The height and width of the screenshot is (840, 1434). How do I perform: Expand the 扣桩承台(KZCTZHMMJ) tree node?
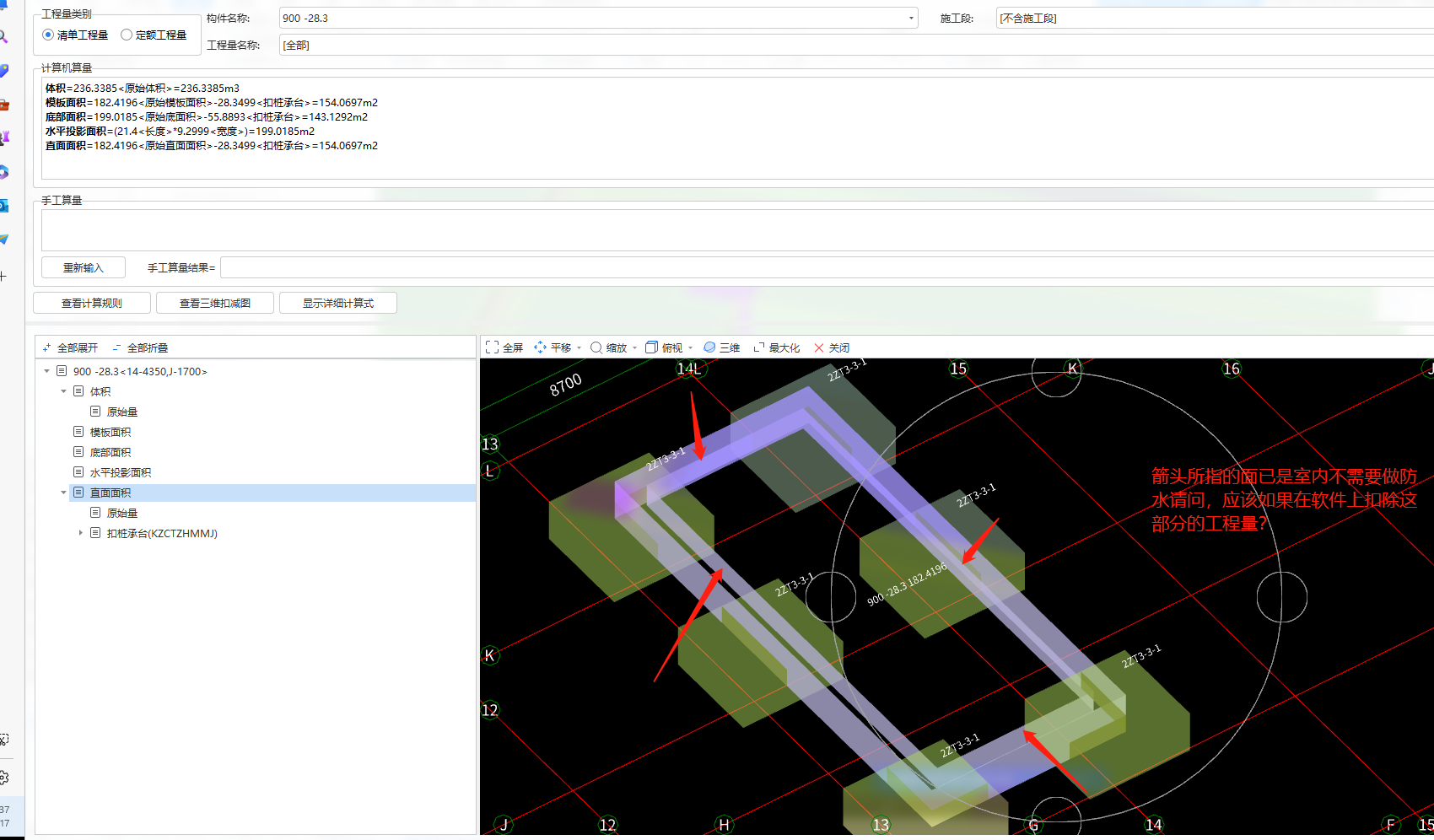click(81, 533)
